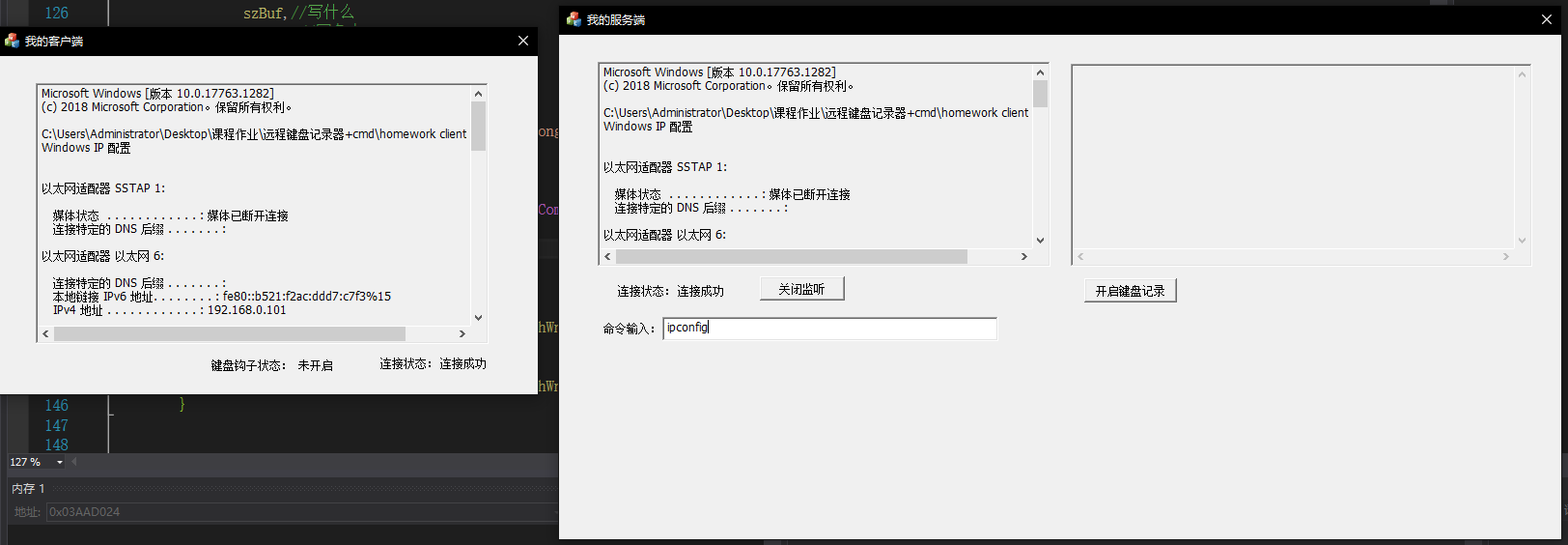Open the 127 % zoom dropdown in editor

(60, 463)
